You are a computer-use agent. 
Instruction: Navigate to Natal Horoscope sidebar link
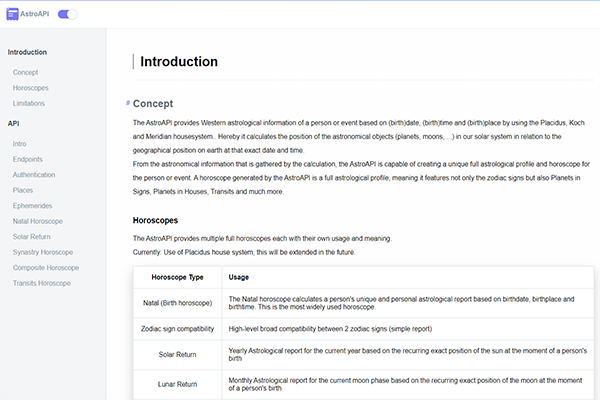(x=38, y=221)
